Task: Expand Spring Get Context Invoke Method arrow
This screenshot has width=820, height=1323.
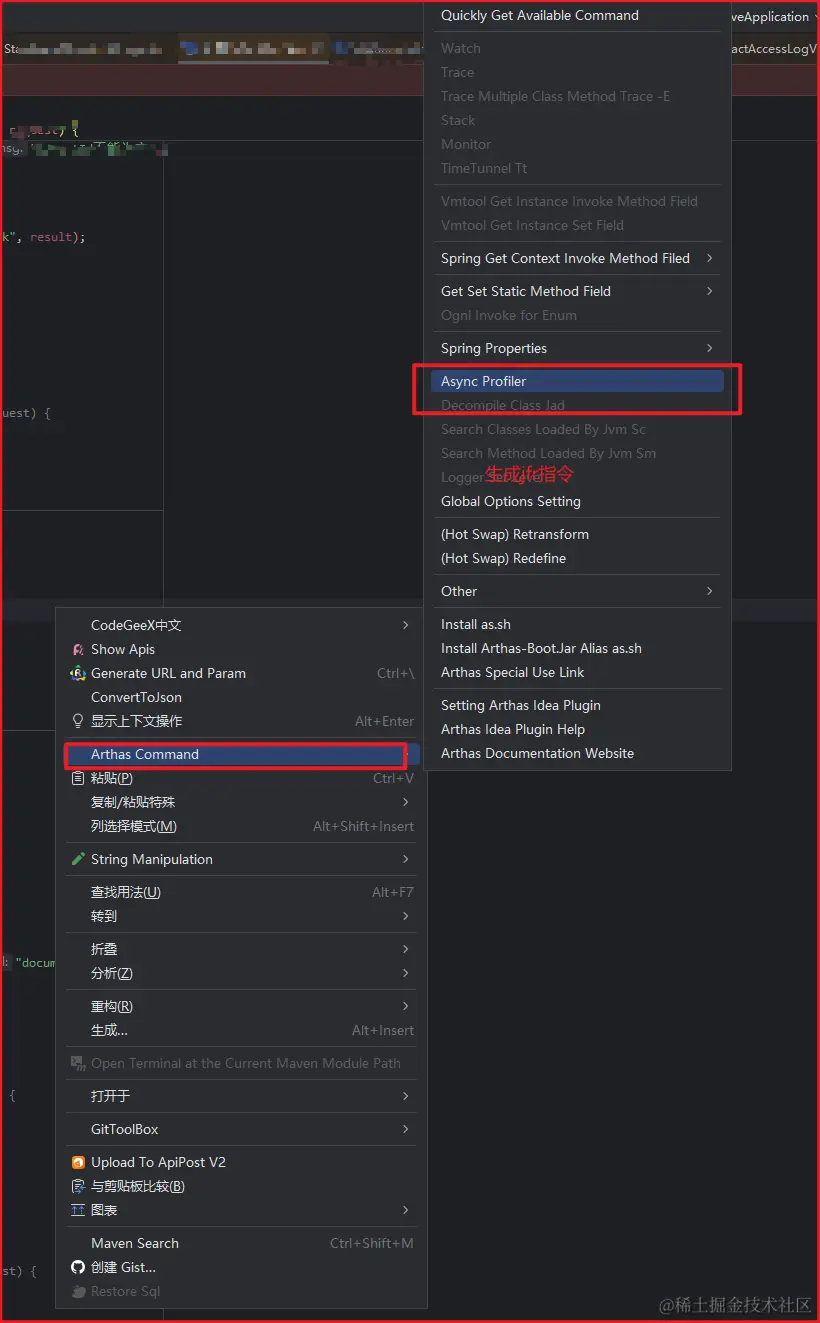Action: 710,258
